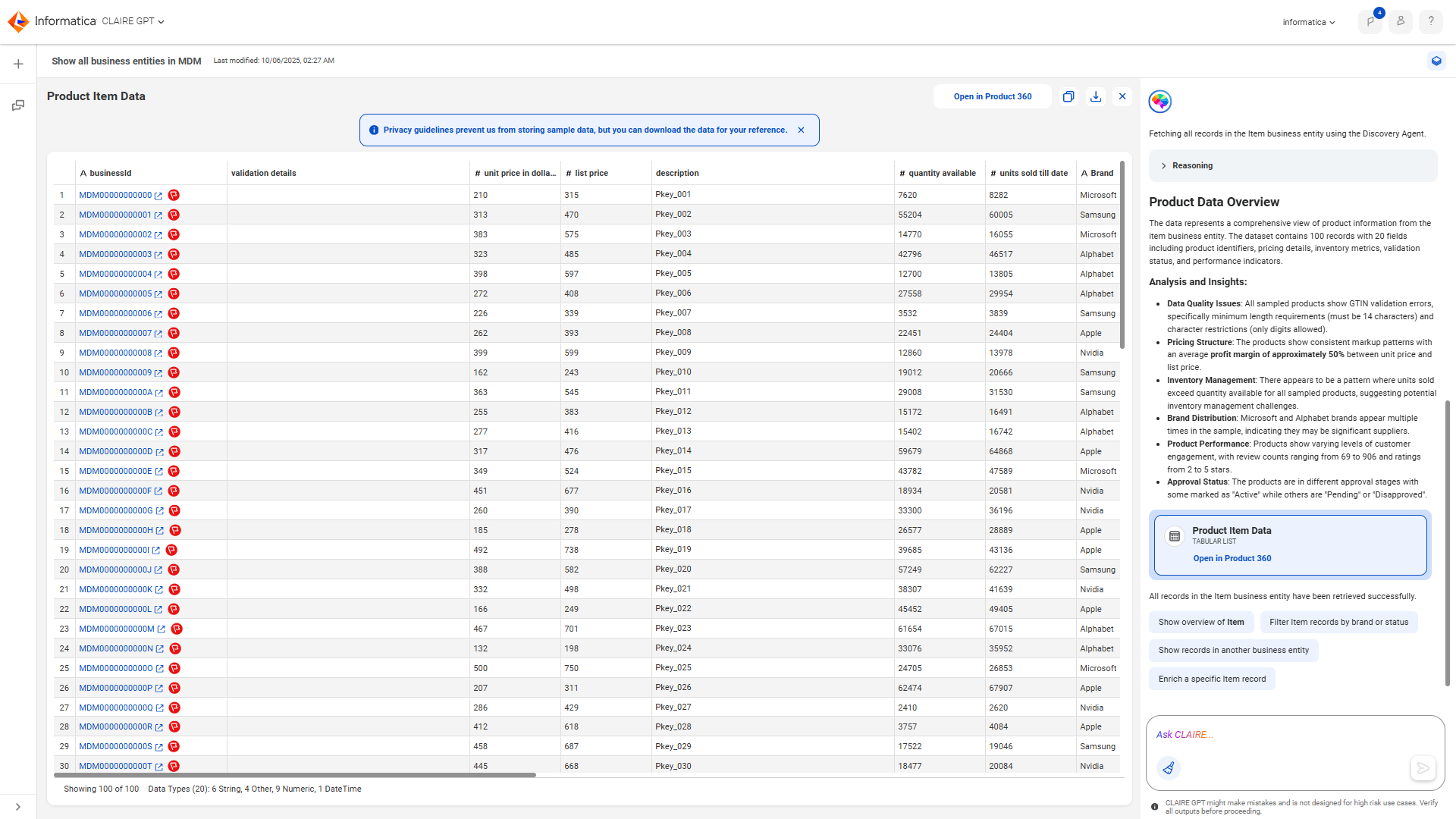
Task: Click external-link icon for MDM000000000I
Action: pyautogui.click(x=156, y=551)
